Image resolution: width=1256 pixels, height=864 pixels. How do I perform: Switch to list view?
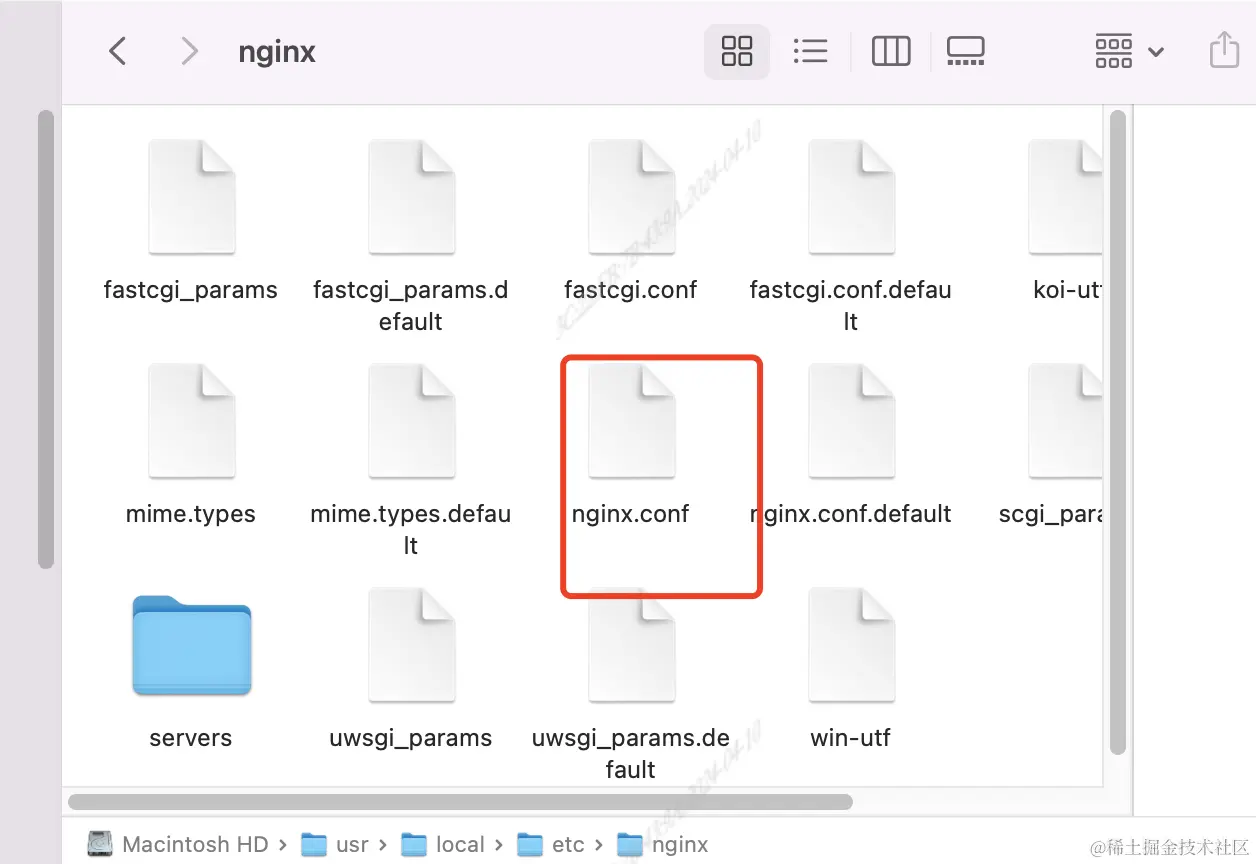coord(810,51)
